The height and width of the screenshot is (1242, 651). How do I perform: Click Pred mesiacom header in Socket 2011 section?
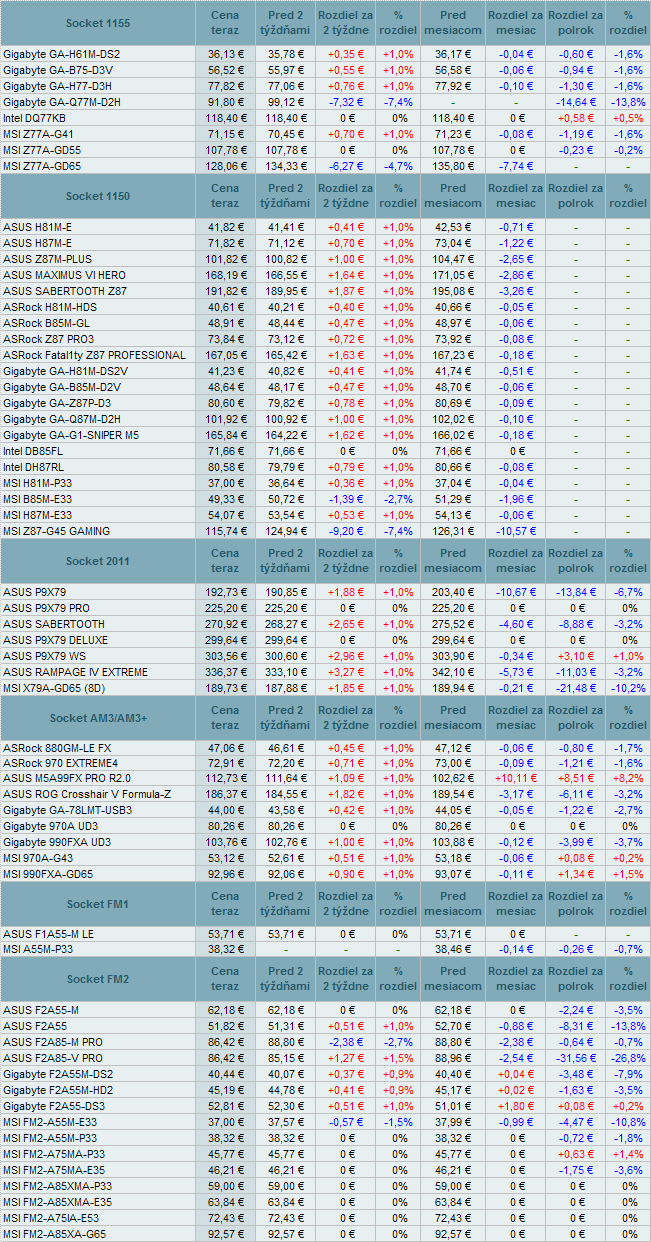coord(452,561)
